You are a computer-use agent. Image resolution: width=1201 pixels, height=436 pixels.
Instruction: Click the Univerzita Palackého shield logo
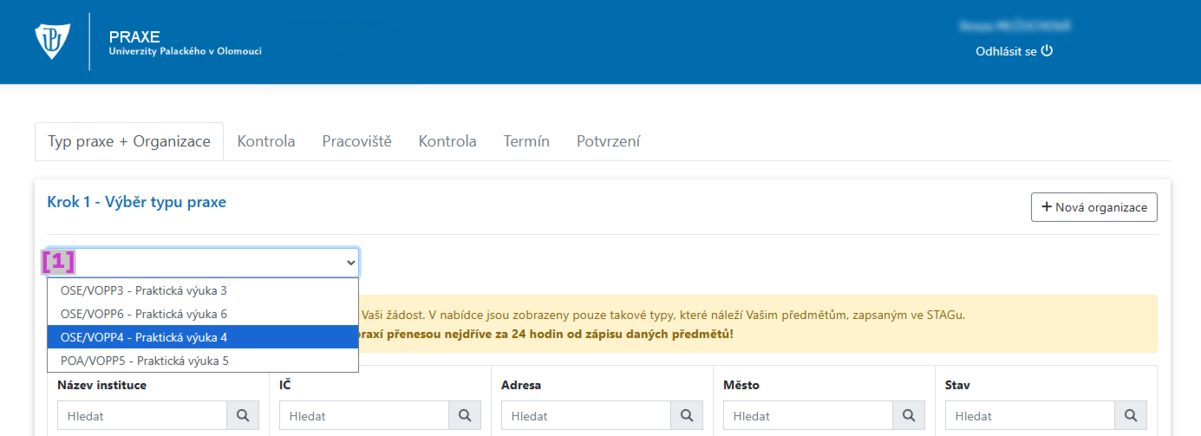point(52,42)
